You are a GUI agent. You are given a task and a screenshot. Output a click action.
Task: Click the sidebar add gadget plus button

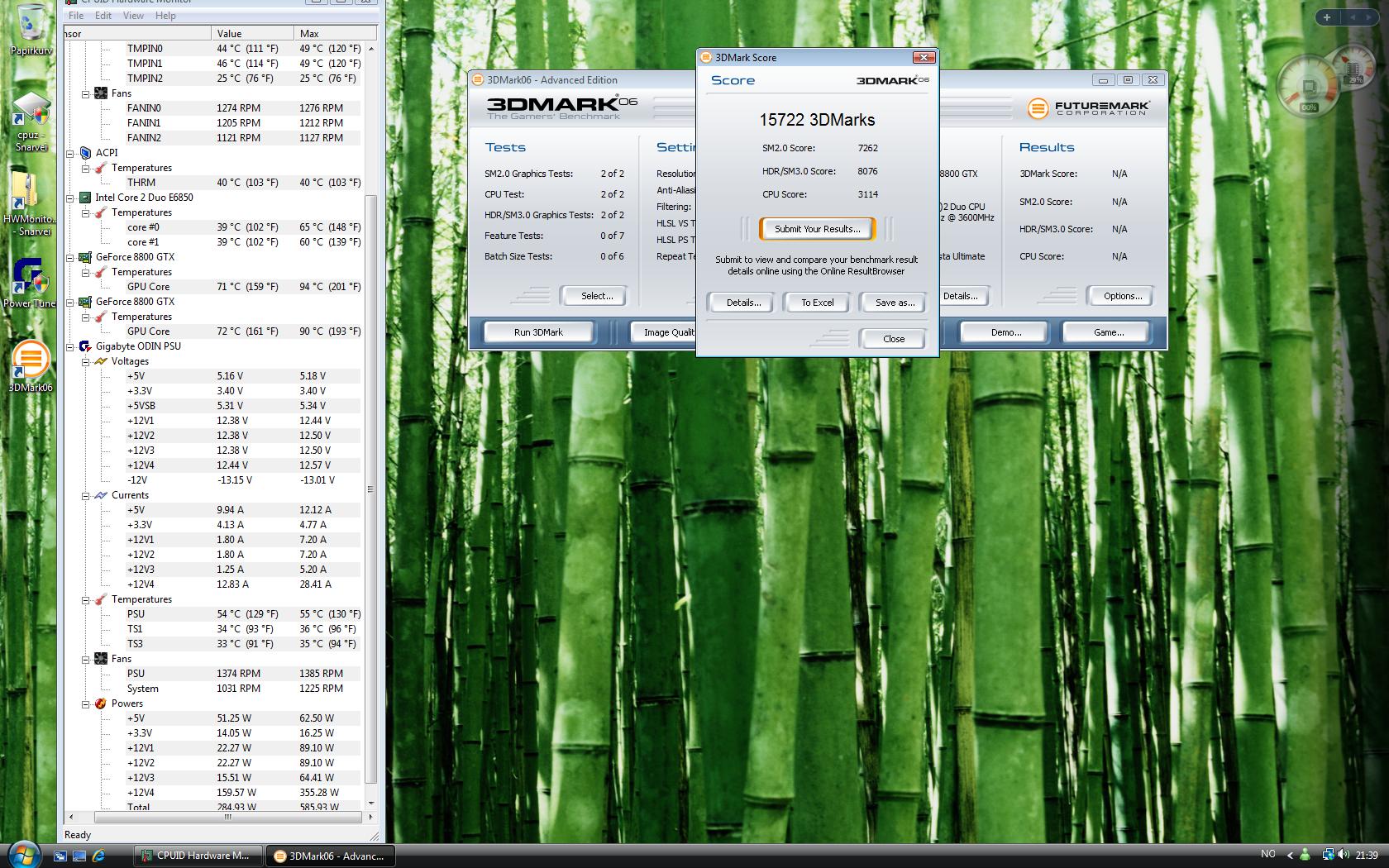point(1327,17)
